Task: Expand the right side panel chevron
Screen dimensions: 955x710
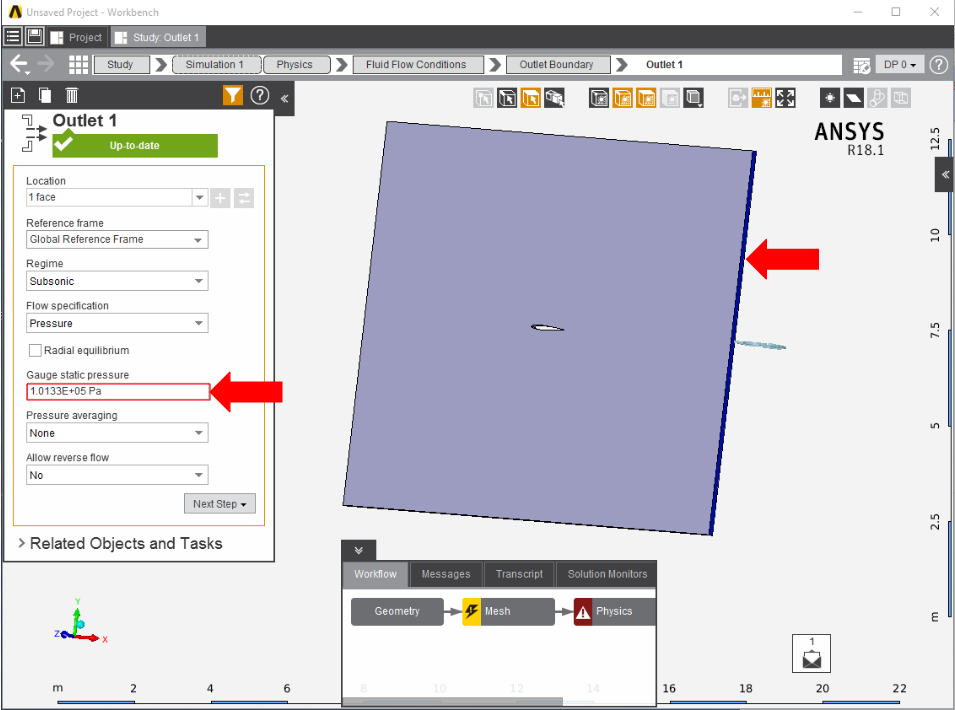Action: [945, 175]
